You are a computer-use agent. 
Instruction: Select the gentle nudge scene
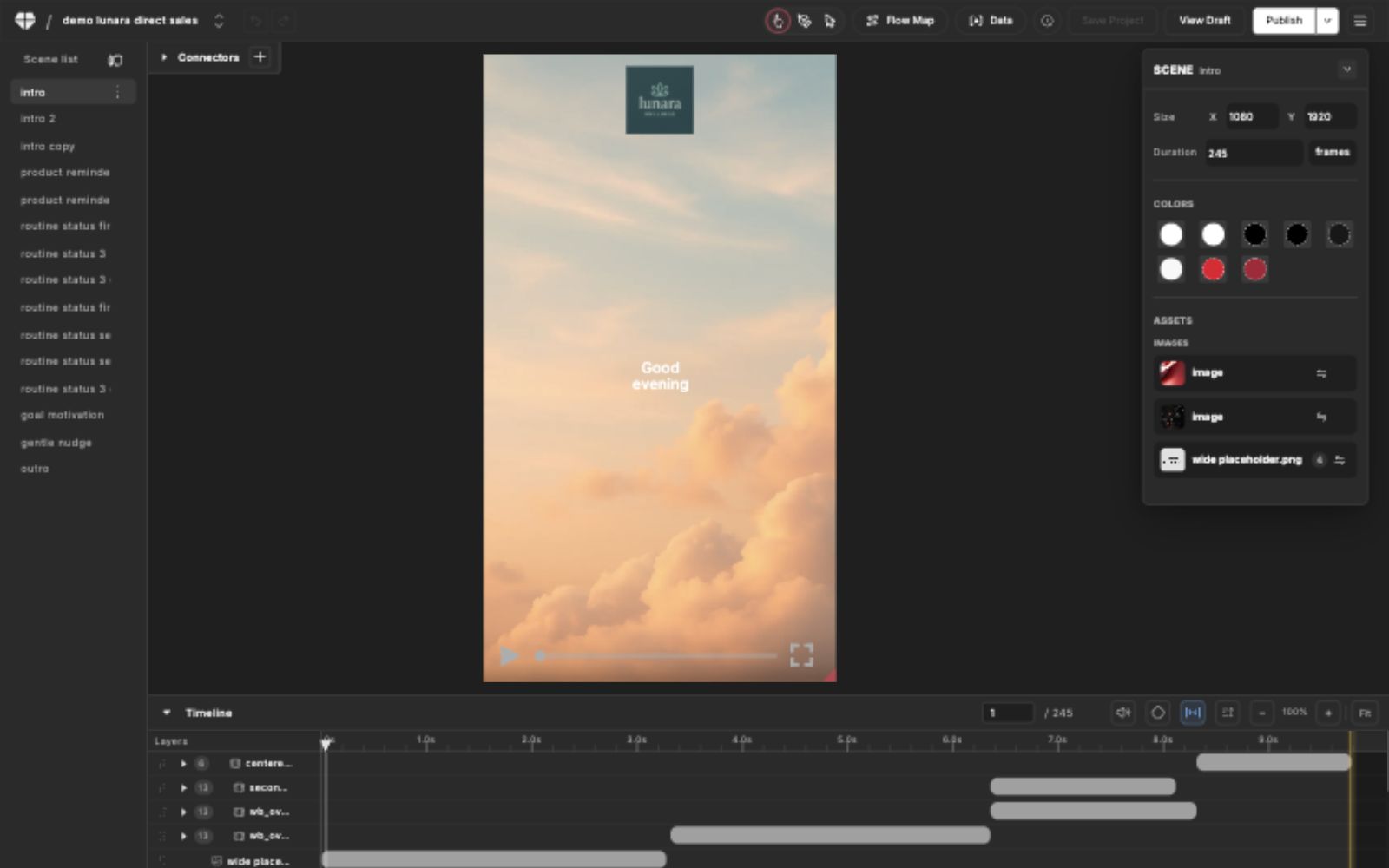pos(56,443)
